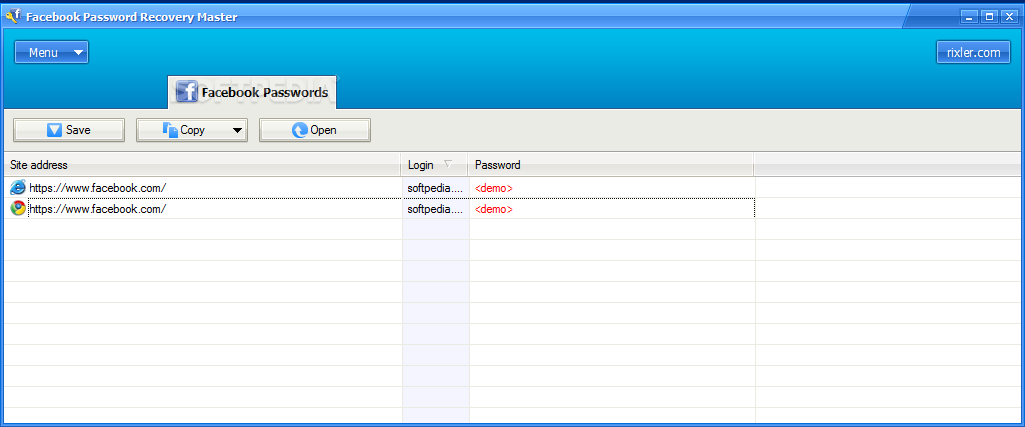Image resolution: width=1025 pixels, height=427 pixels.
Task: Expand the Copy button dropdown arrow
Action: point(237,130)
